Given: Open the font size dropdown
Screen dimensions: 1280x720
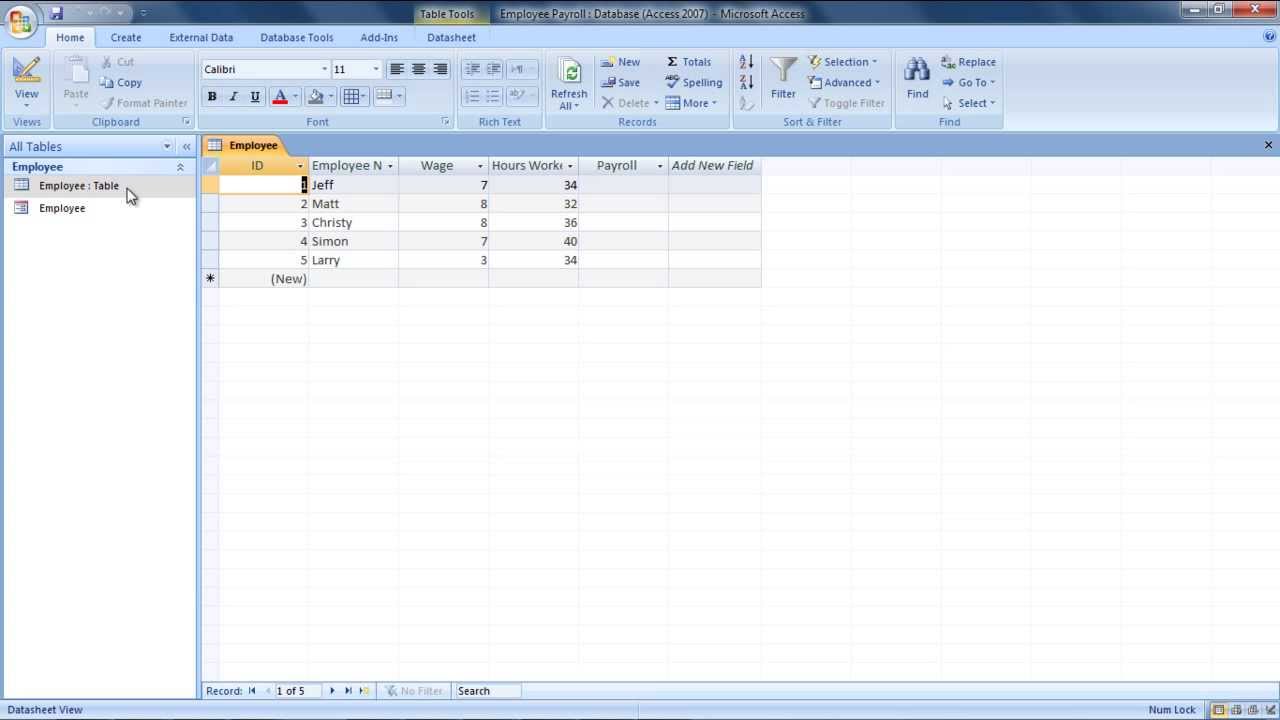Looking at the screenshot, I should [x=376, y=69].
